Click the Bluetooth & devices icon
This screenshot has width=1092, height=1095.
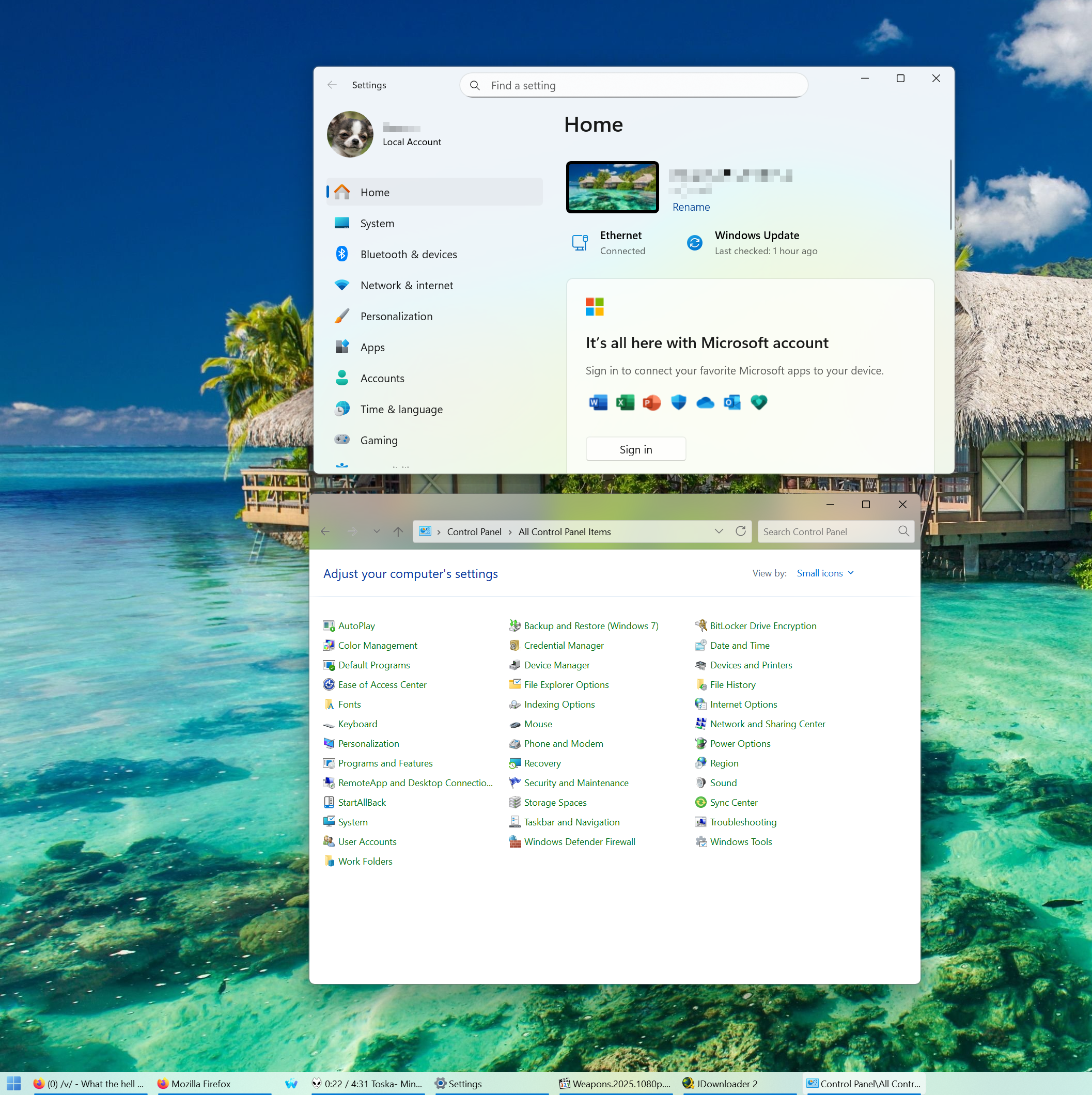[x=342, y=254]
